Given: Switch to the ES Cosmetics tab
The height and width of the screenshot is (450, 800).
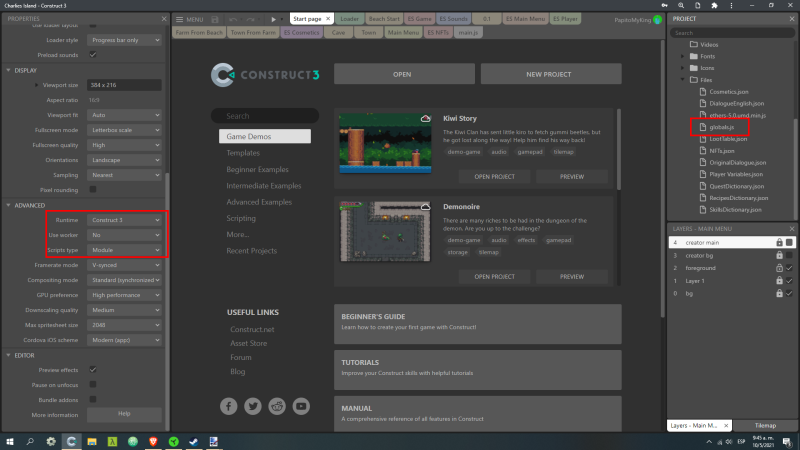Looking at the screenshot, I should click(302, 32).
